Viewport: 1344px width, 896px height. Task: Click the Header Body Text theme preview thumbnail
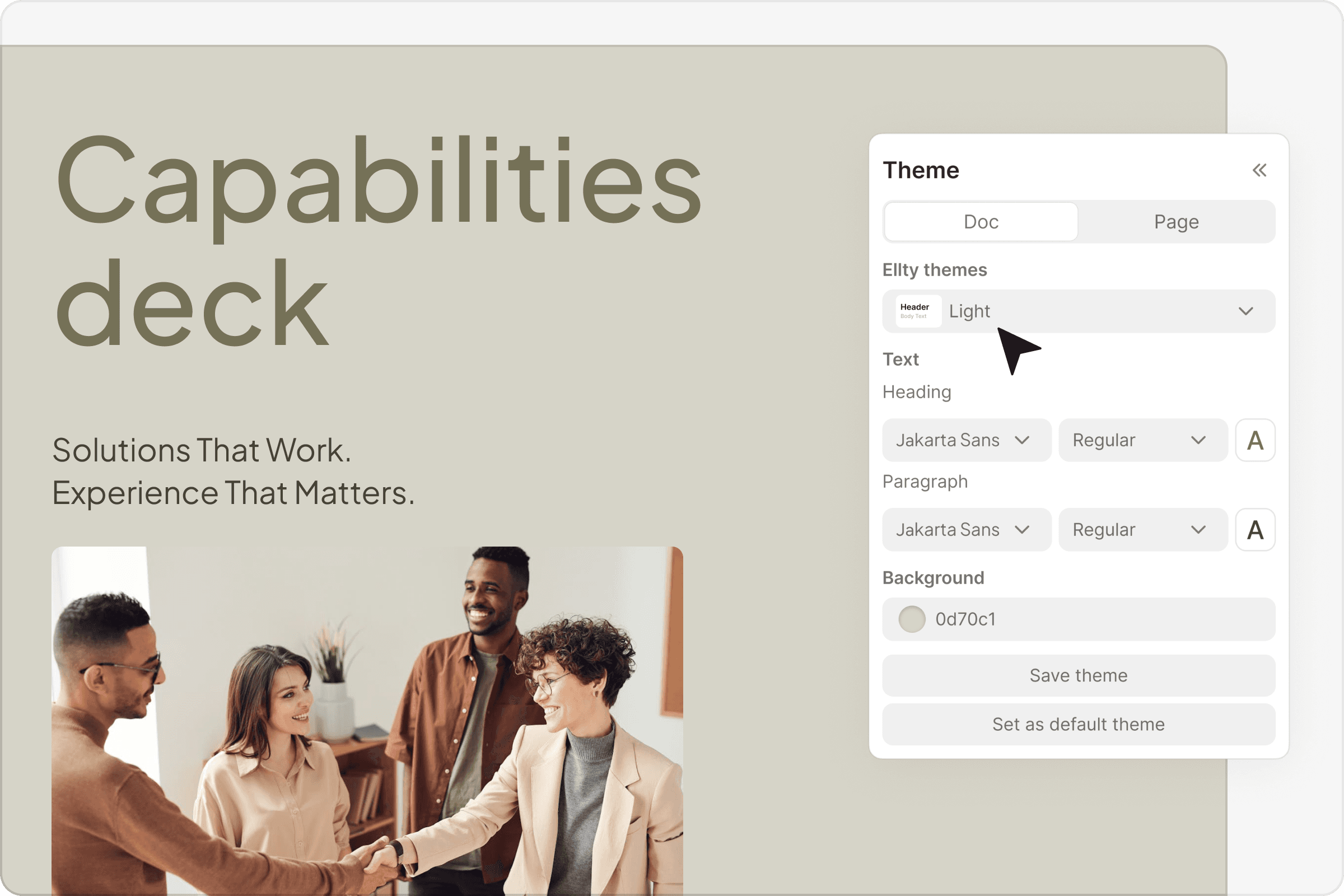coord(918,311)
